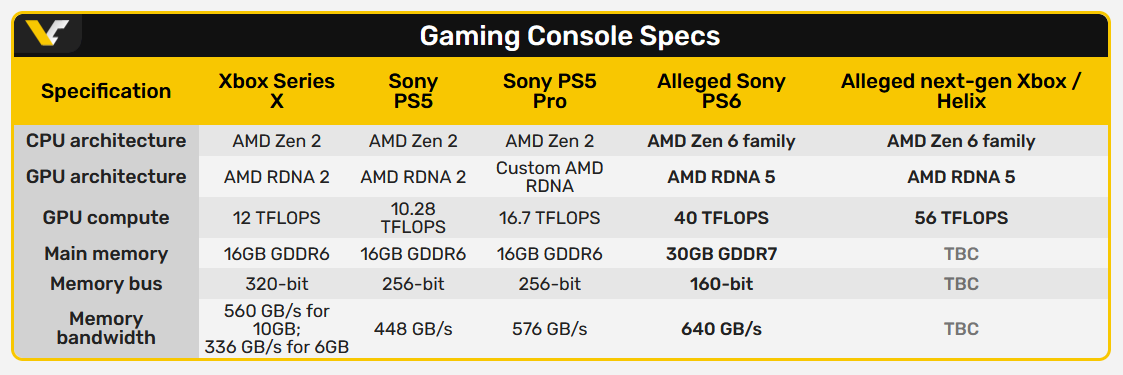Select the 10.28 TFLOPS cell
Image resolution: width=1123 pixels, height=375 pixels.
413,218
